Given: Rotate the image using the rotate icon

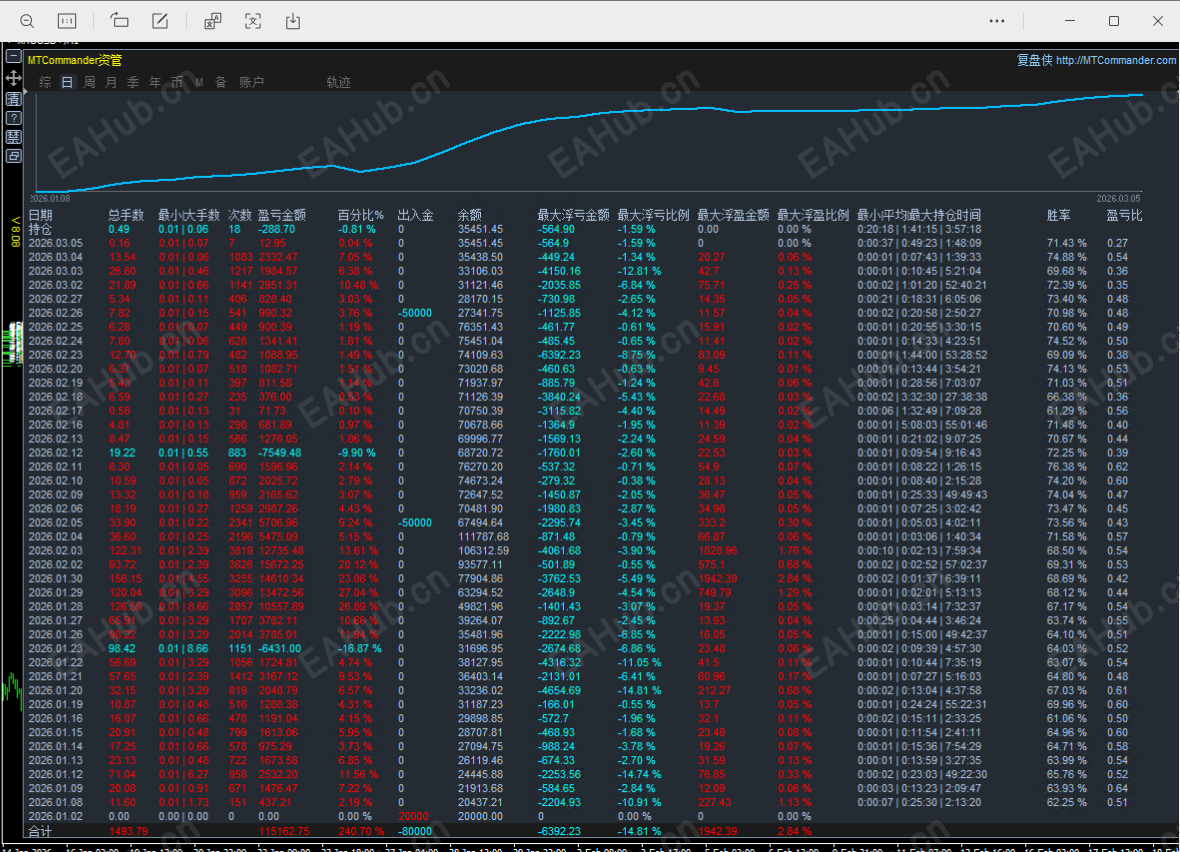Looking at the screenshot, I should coord(120,21).
